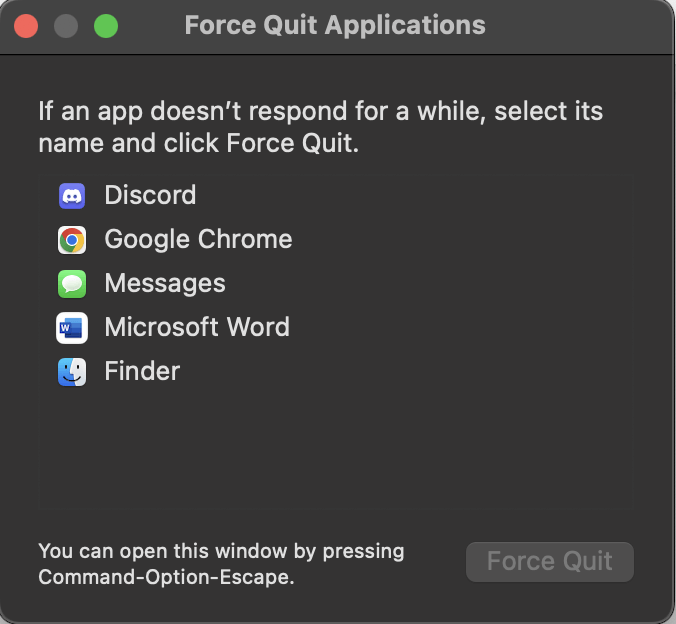Click the Microsoft Word icon

(x=72, y=328)
